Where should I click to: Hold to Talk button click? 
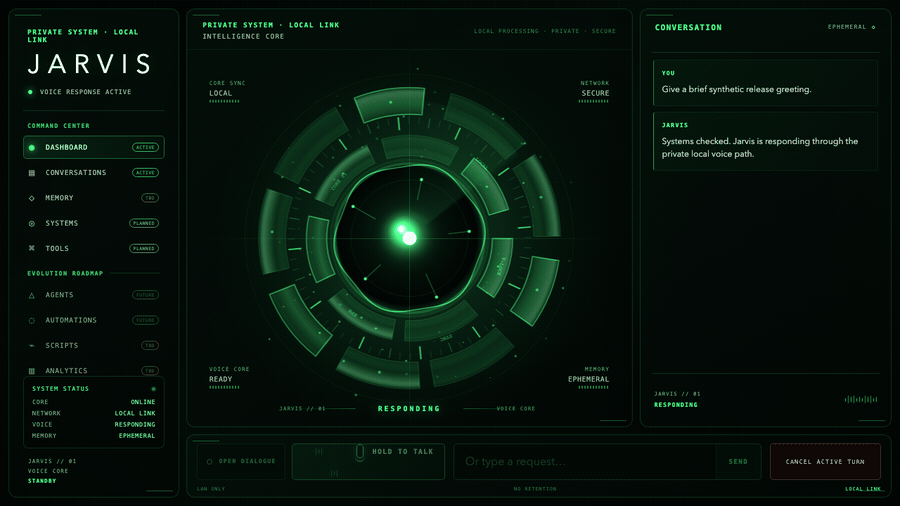click(368, 461)
